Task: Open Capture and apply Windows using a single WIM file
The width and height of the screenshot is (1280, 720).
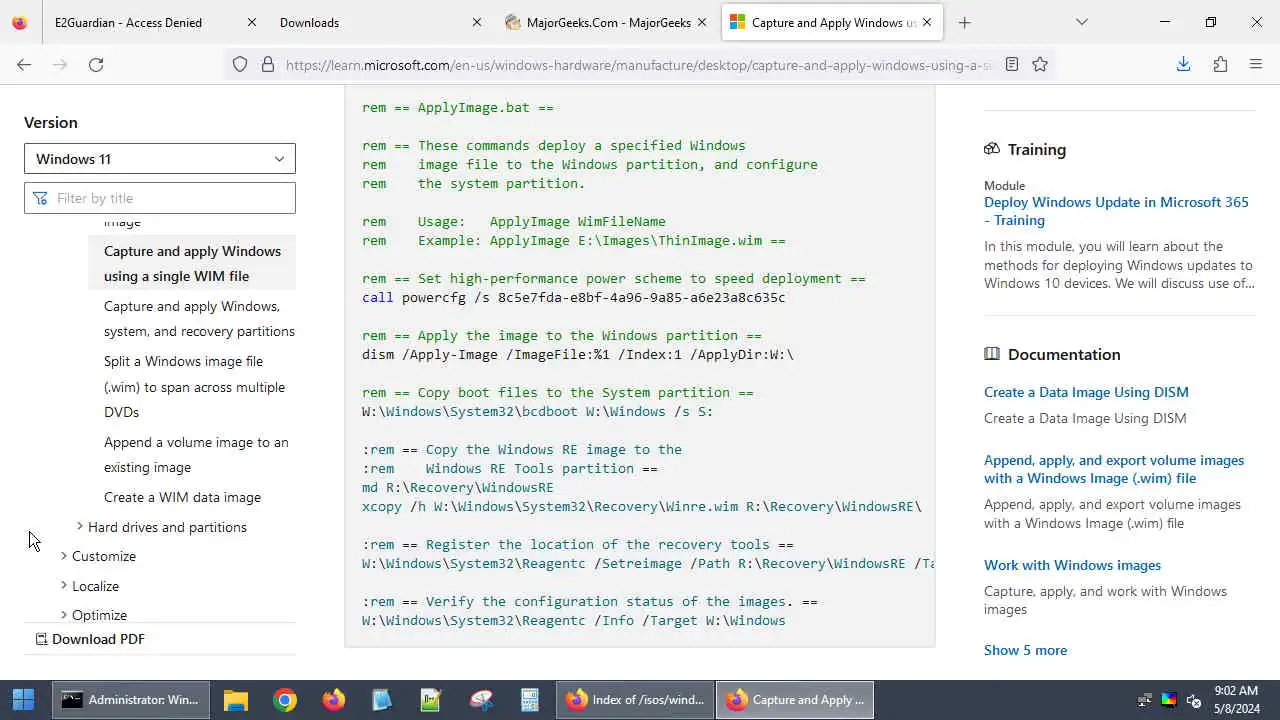Action: [192, 264]
